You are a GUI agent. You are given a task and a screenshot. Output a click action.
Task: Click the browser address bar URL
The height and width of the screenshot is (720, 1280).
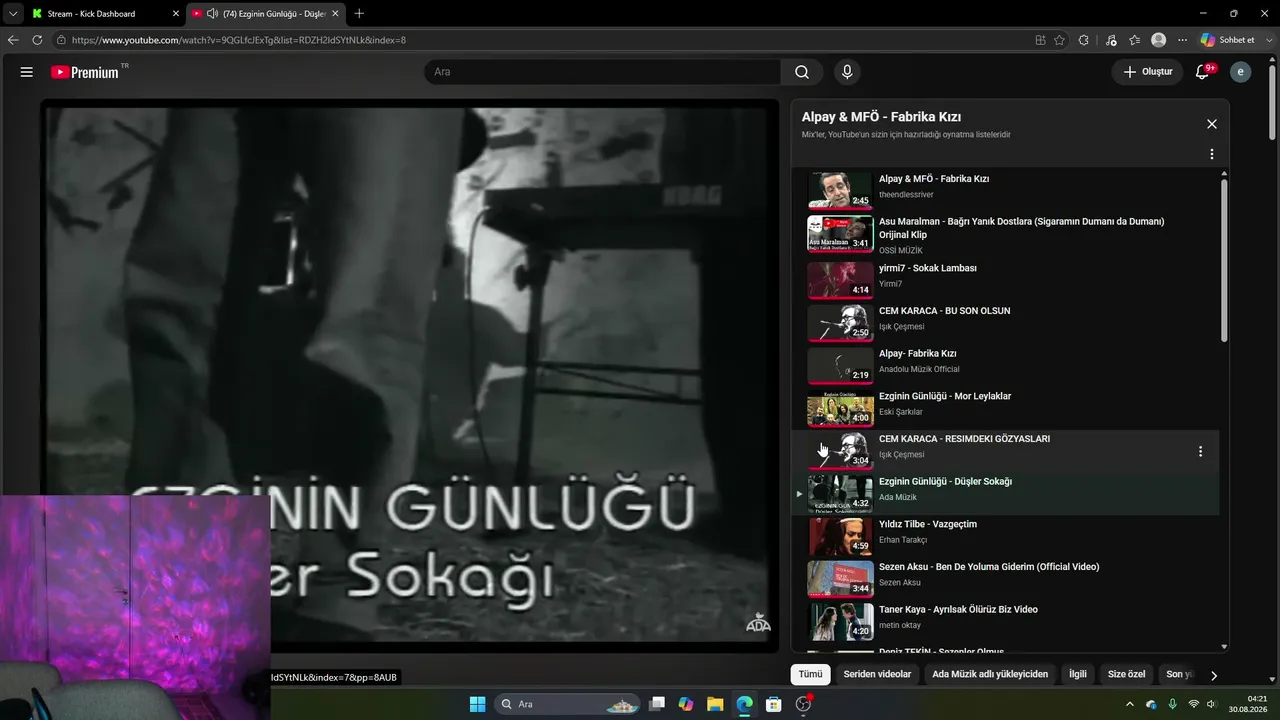(239, 40)
